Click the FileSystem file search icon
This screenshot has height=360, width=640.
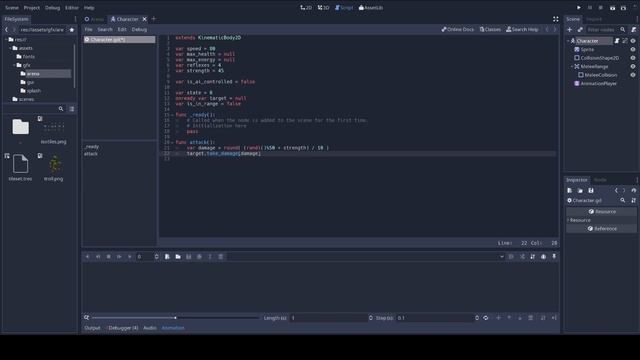coord(61,109)
